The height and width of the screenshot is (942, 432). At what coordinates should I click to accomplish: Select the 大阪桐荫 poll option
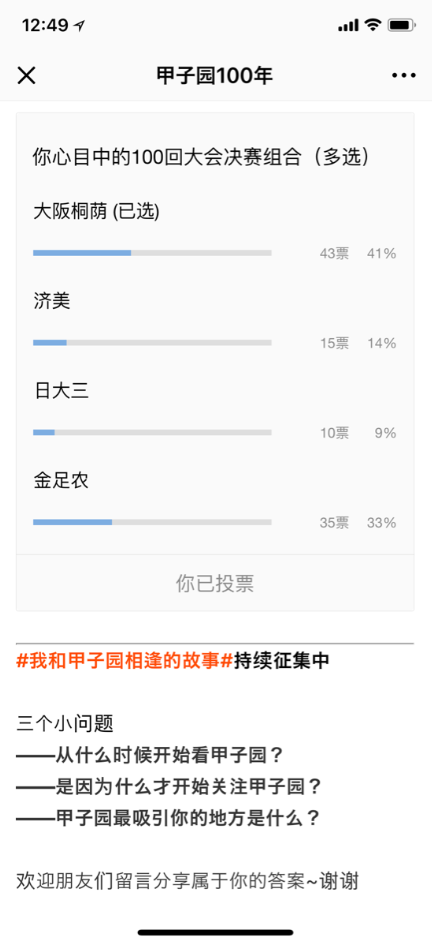214,232
